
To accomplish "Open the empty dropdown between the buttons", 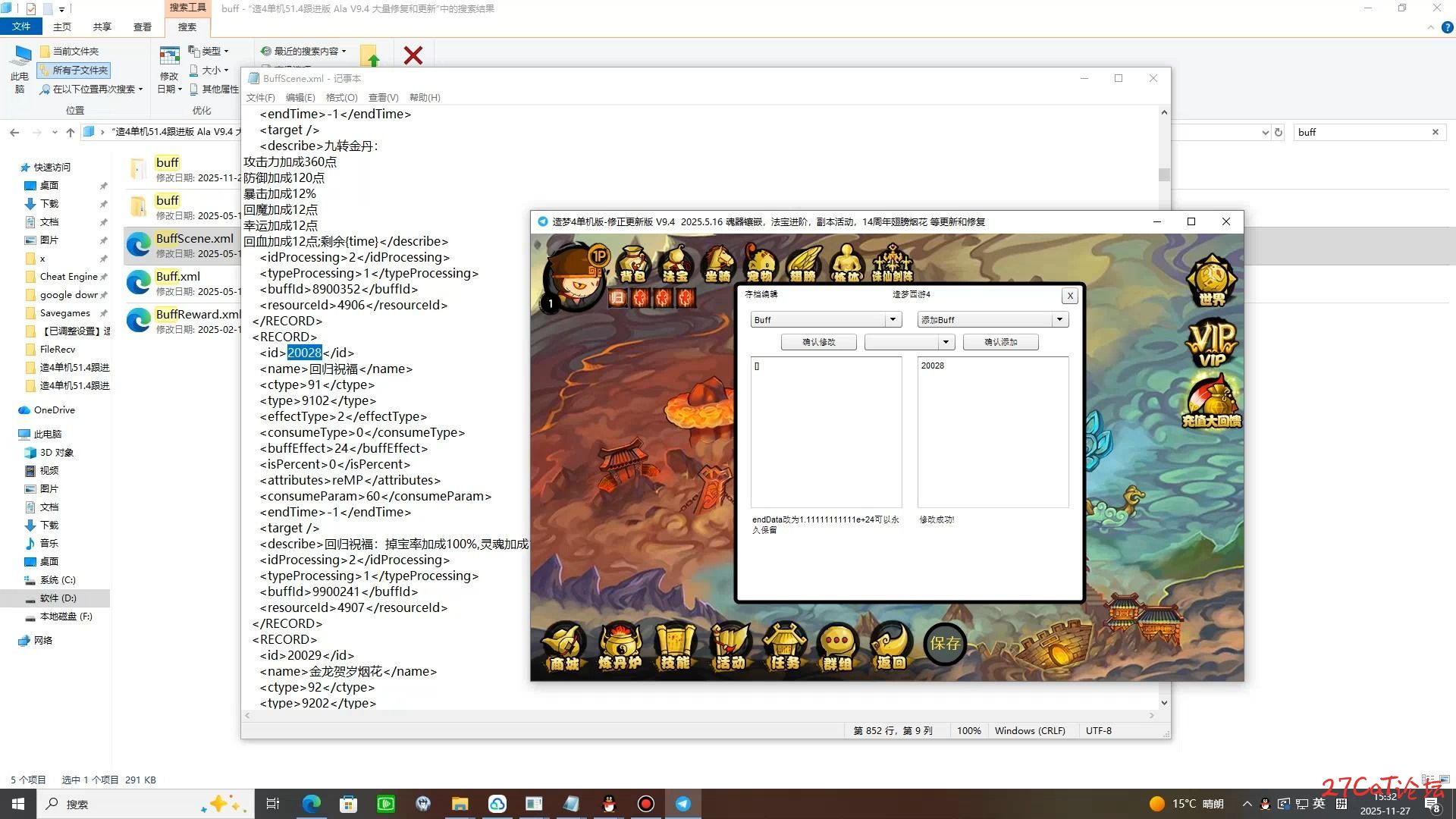I will pos(946,342).
